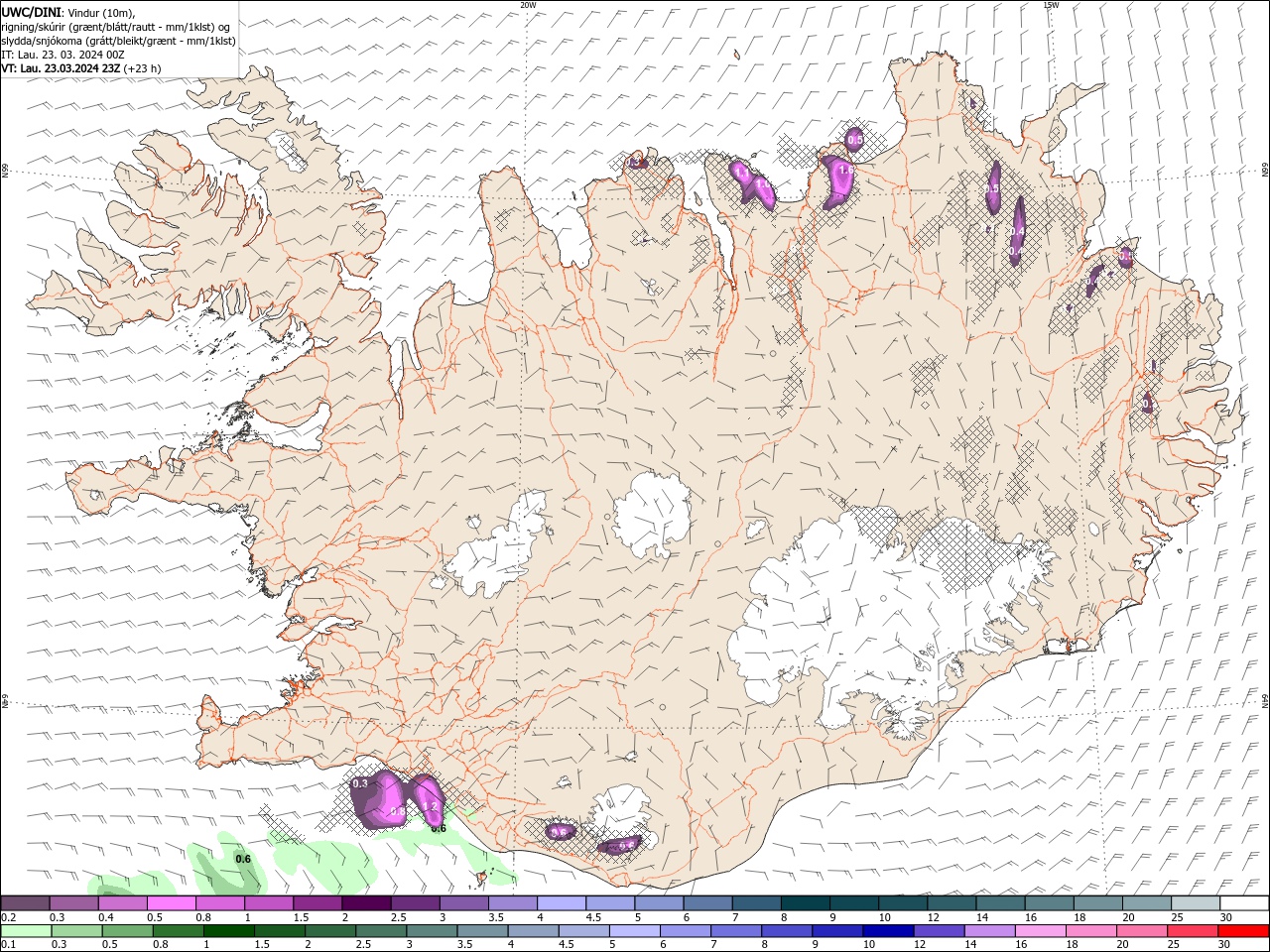1270x952 pixels.
Task: Pick the bright pink 0.5 swatch in the top legend row
Action: (171, 903)
